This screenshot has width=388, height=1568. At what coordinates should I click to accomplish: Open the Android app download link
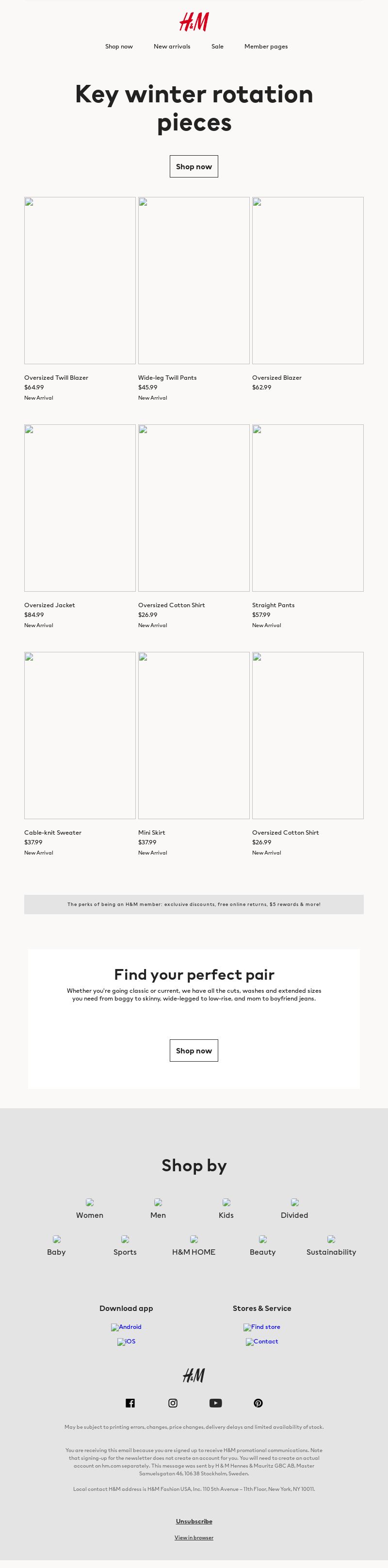(126, 1327)
